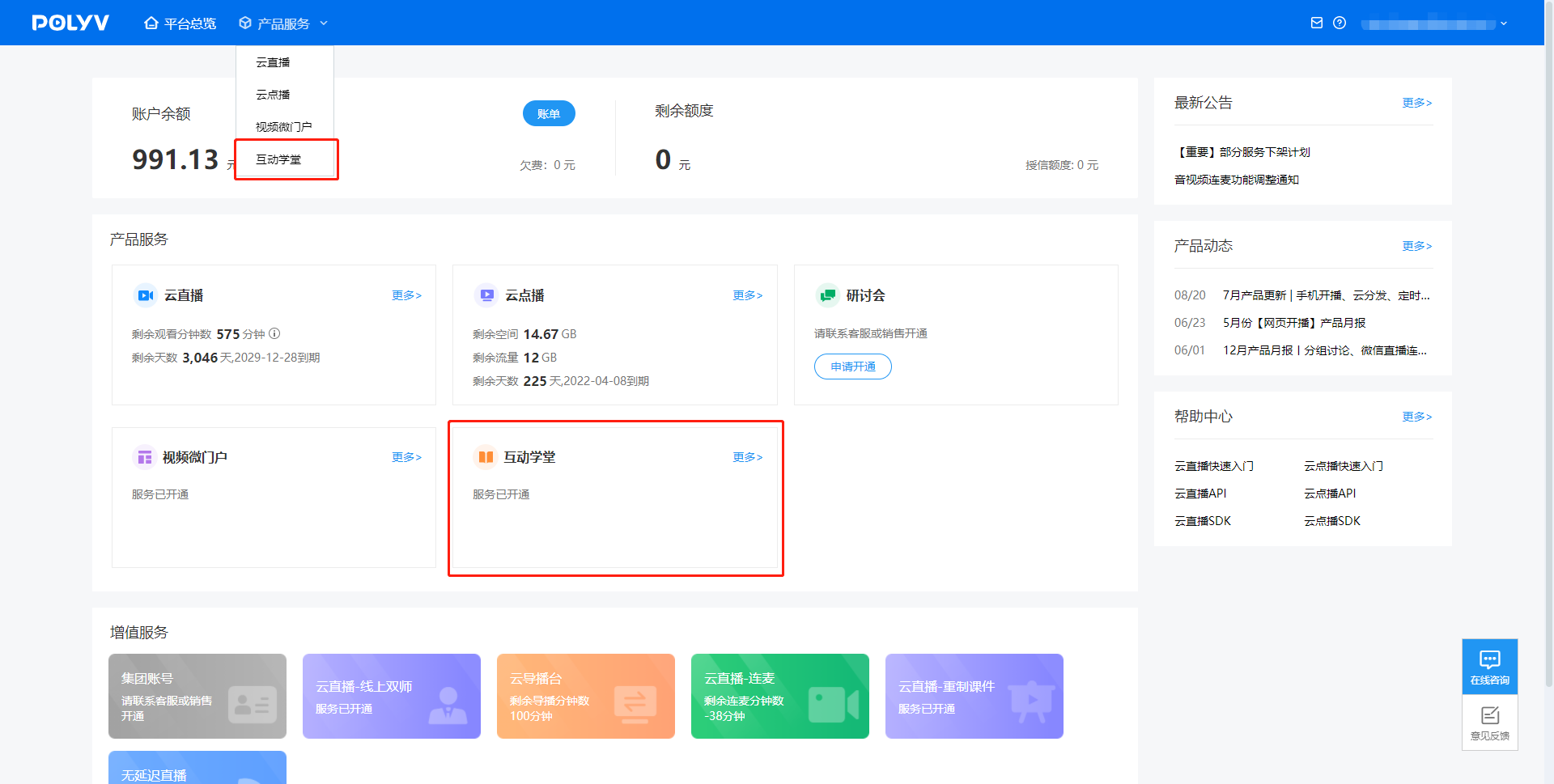Open 在线咨询 chat widget
The height and width of the screenshot is (784, 1554).
point(1490,667)
